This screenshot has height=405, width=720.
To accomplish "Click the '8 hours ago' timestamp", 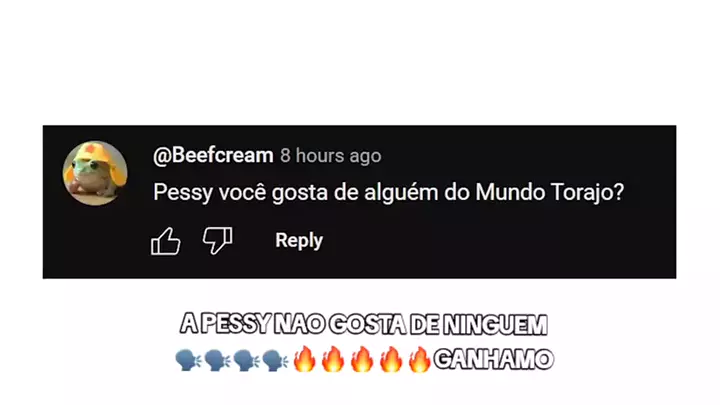I will pyautogui.click(x=331, y=156).
